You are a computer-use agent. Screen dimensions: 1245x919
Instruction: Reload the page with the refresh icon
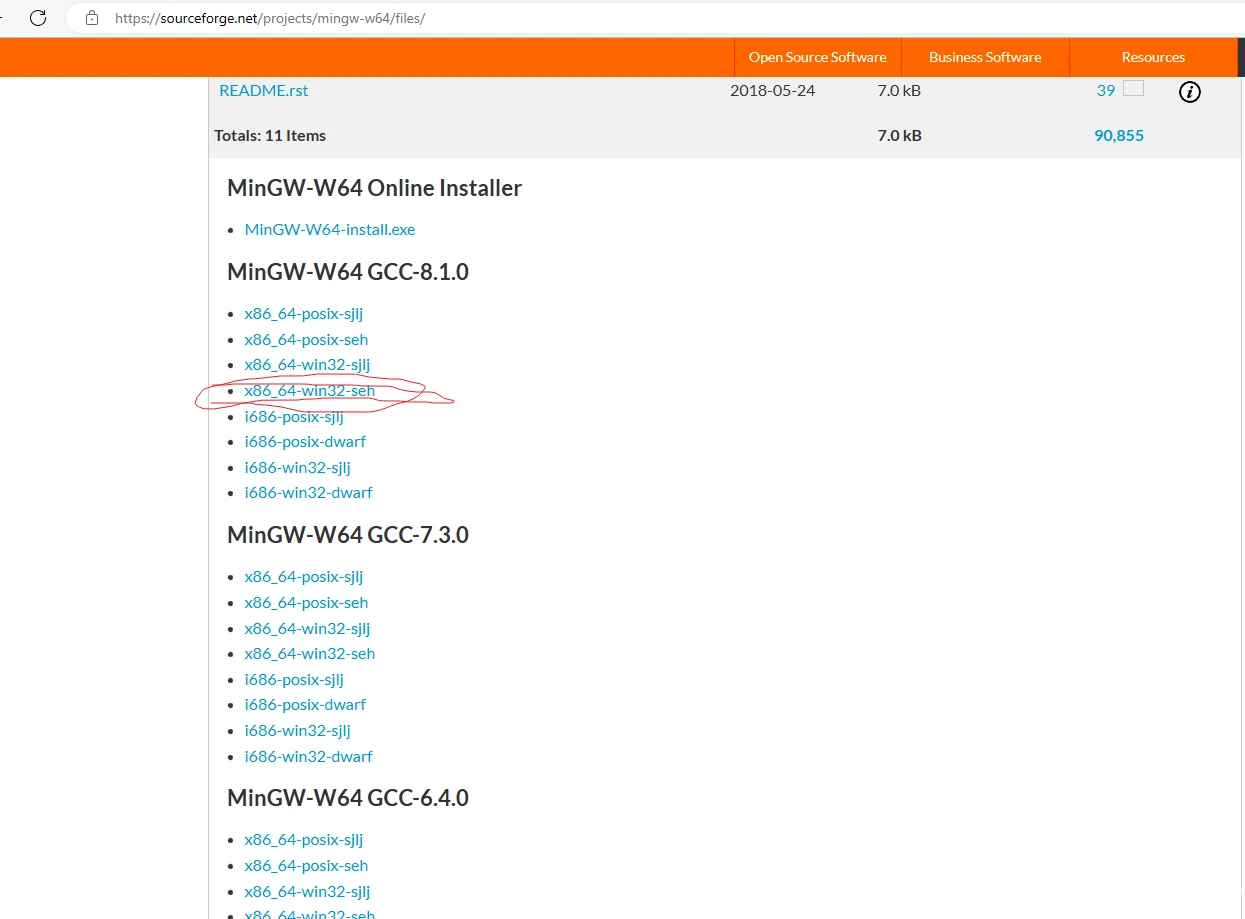(x=38, y=18)
